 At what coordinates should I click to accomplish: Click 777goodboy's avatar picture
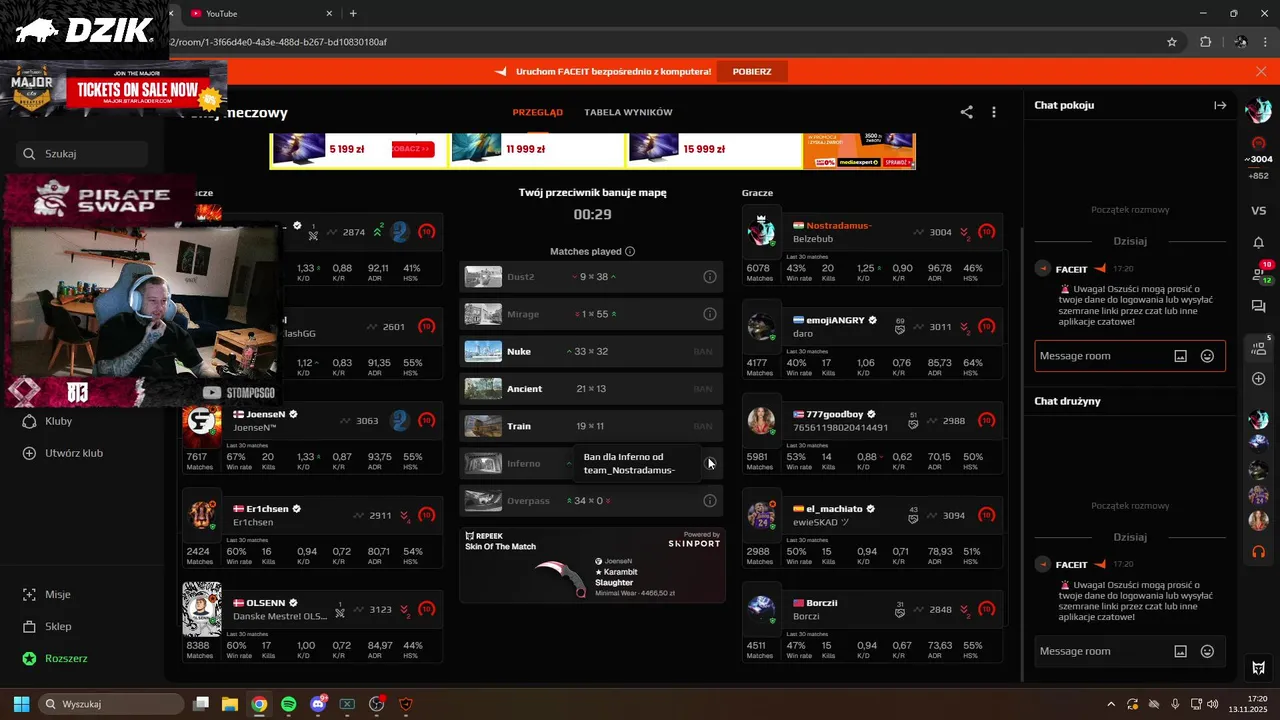click(x=761, y=421)
